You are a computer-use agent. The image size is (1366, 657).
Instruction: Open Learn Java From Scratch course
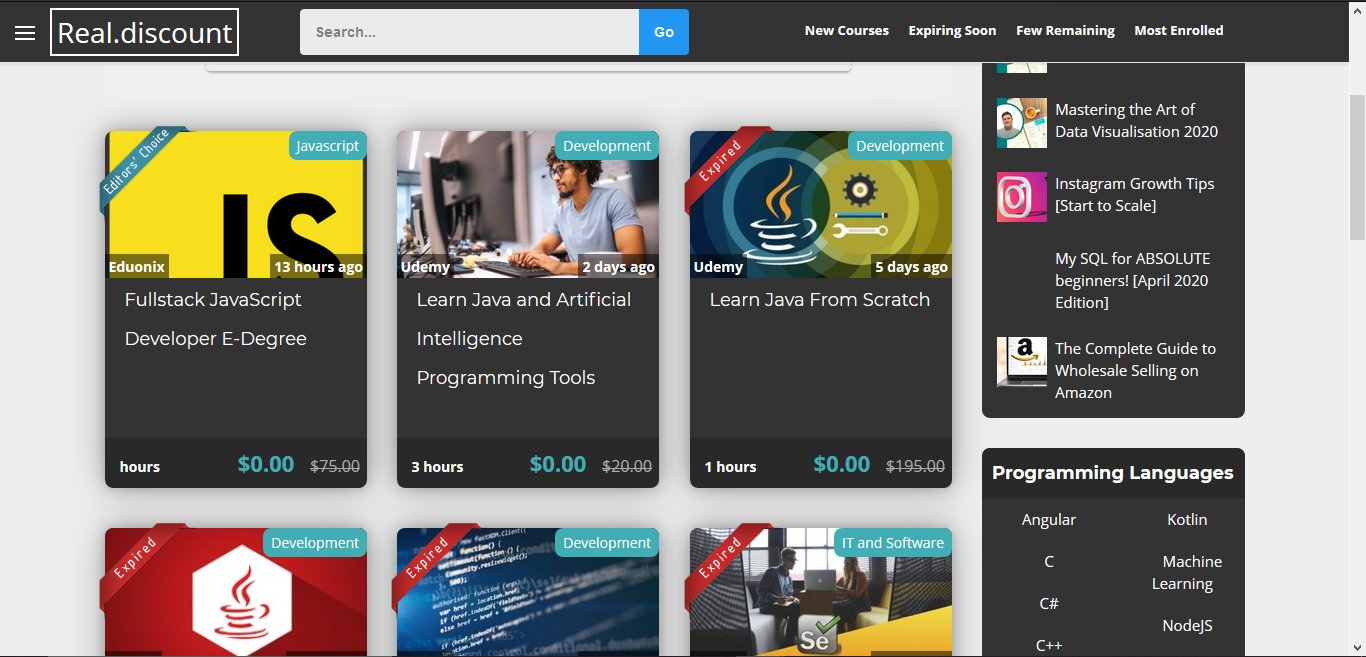click(x=820, y=299)
